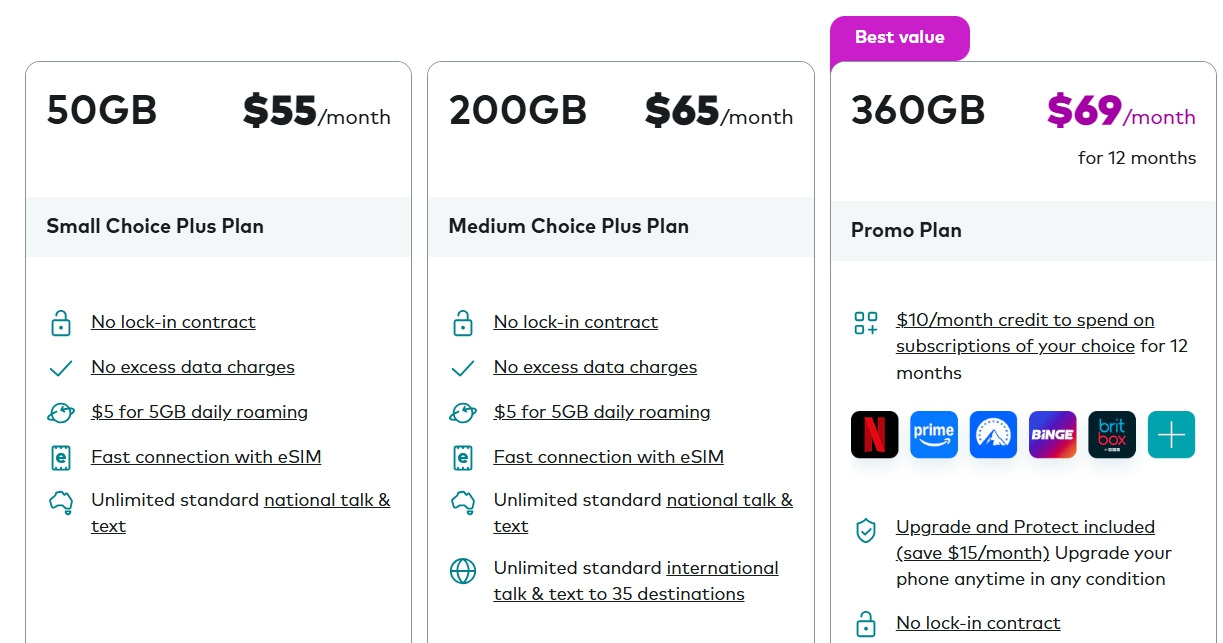Select the Best value badge on Promo plan
Image resolution: width=1223 pixels, height=643 pixels.
click(x=899, y=38)
